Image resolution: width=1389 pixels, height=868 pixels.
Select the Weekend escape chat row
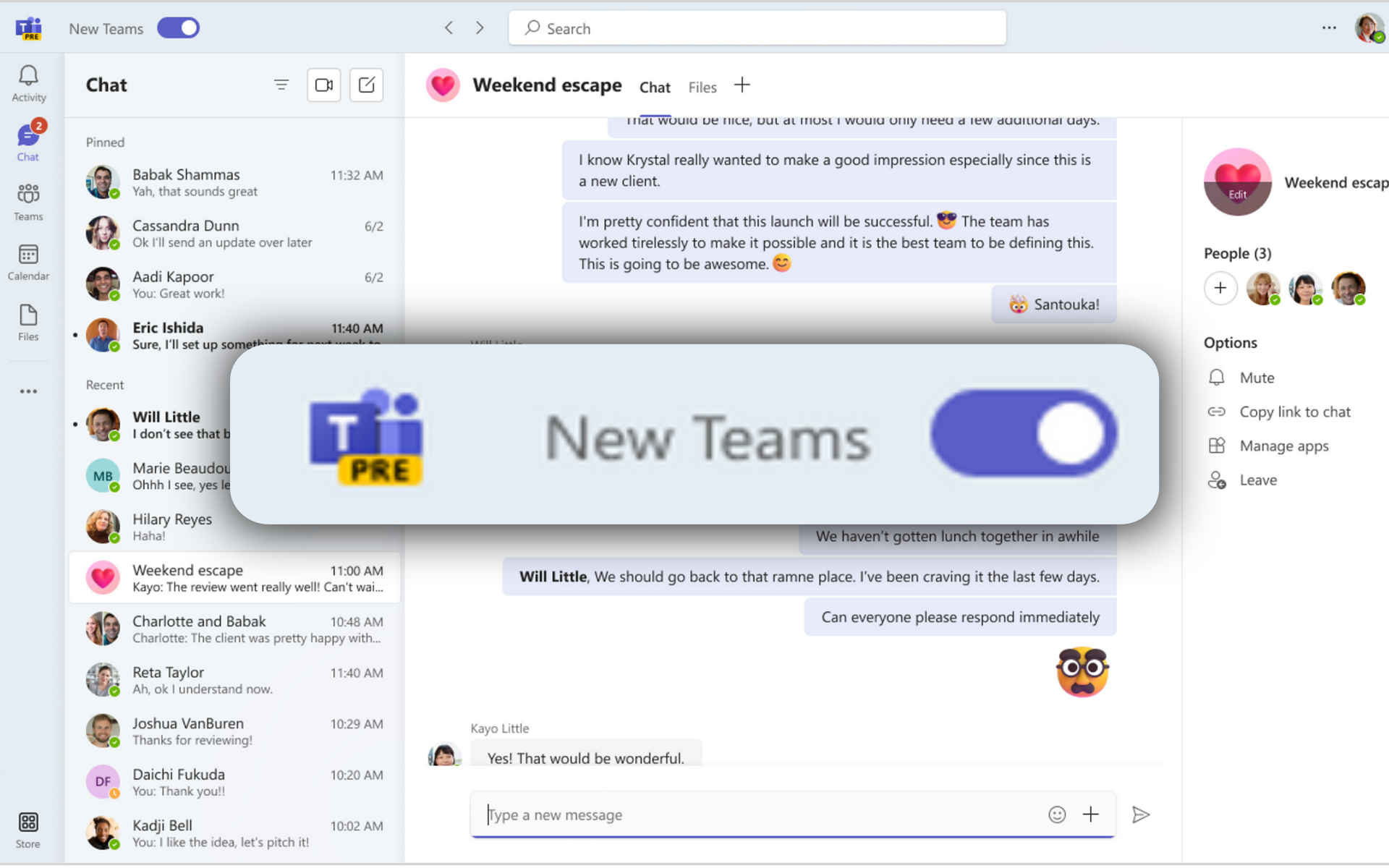tap(234, 578)
